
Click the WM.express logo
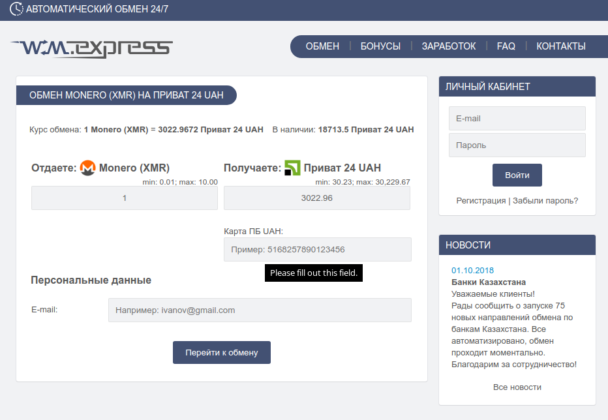(92, 48)
